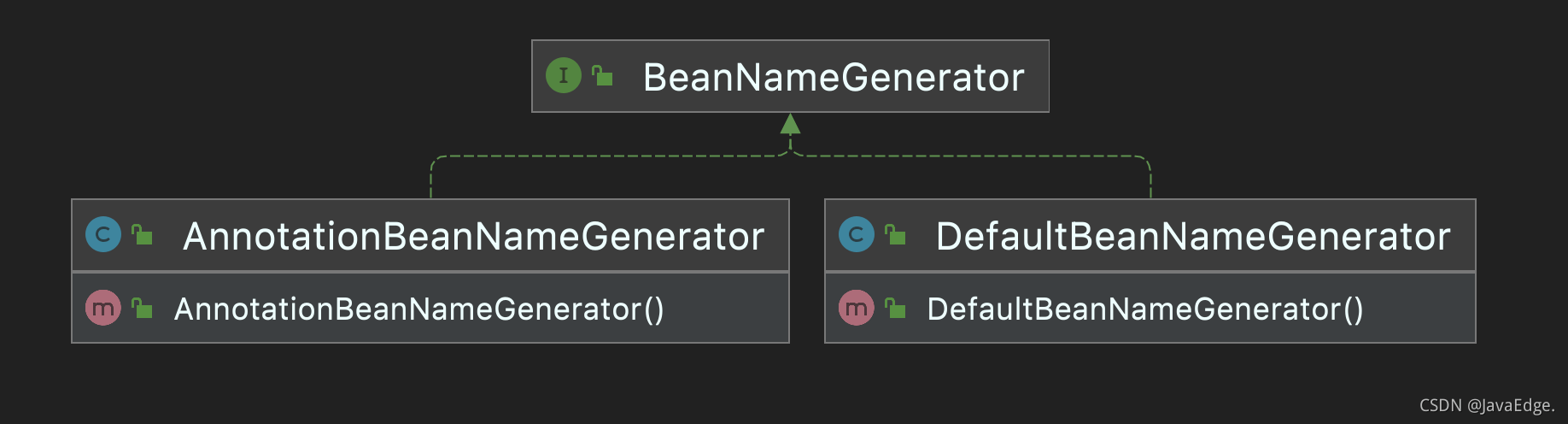
Task: Select the BeanNameGenerator interface name
Action: click(x=833, y=77)
